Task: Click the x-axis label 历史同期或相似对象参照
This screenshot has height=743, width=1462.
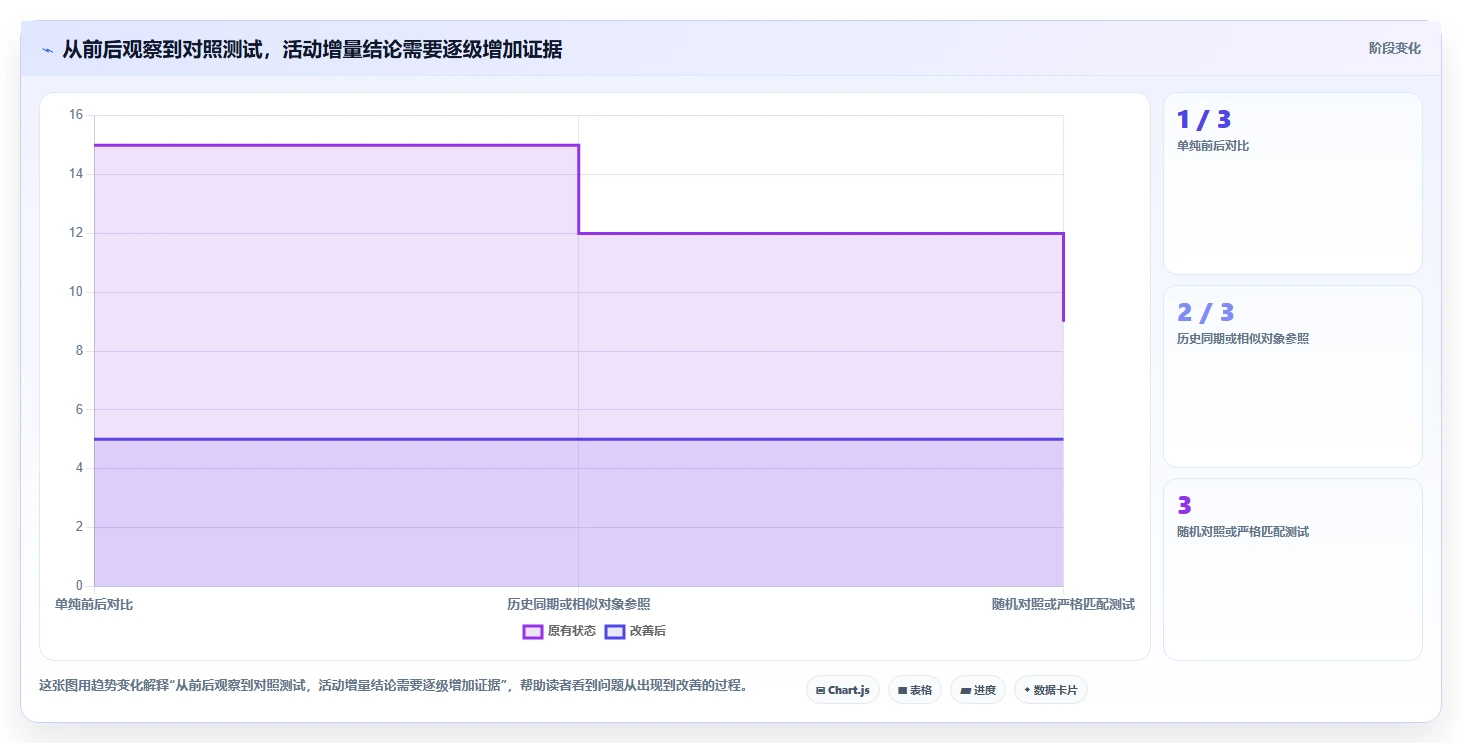Action: (579, 605)
